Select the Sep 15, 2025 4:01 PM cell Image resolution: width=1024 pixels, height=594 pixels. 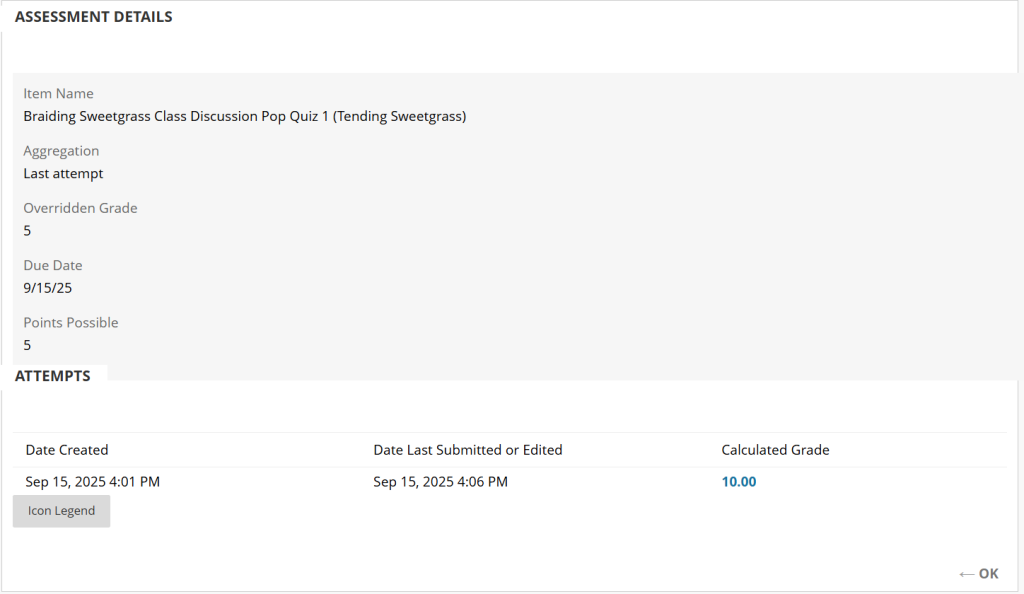[93, 482]
